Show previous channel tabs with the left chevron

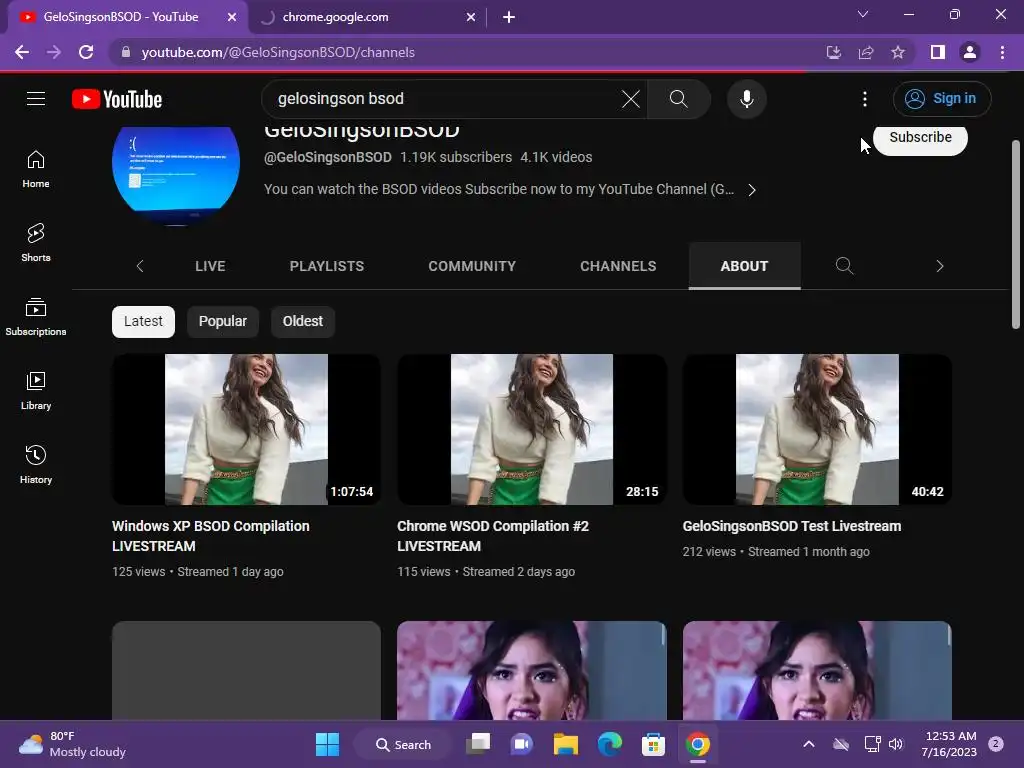coord(140,266)
